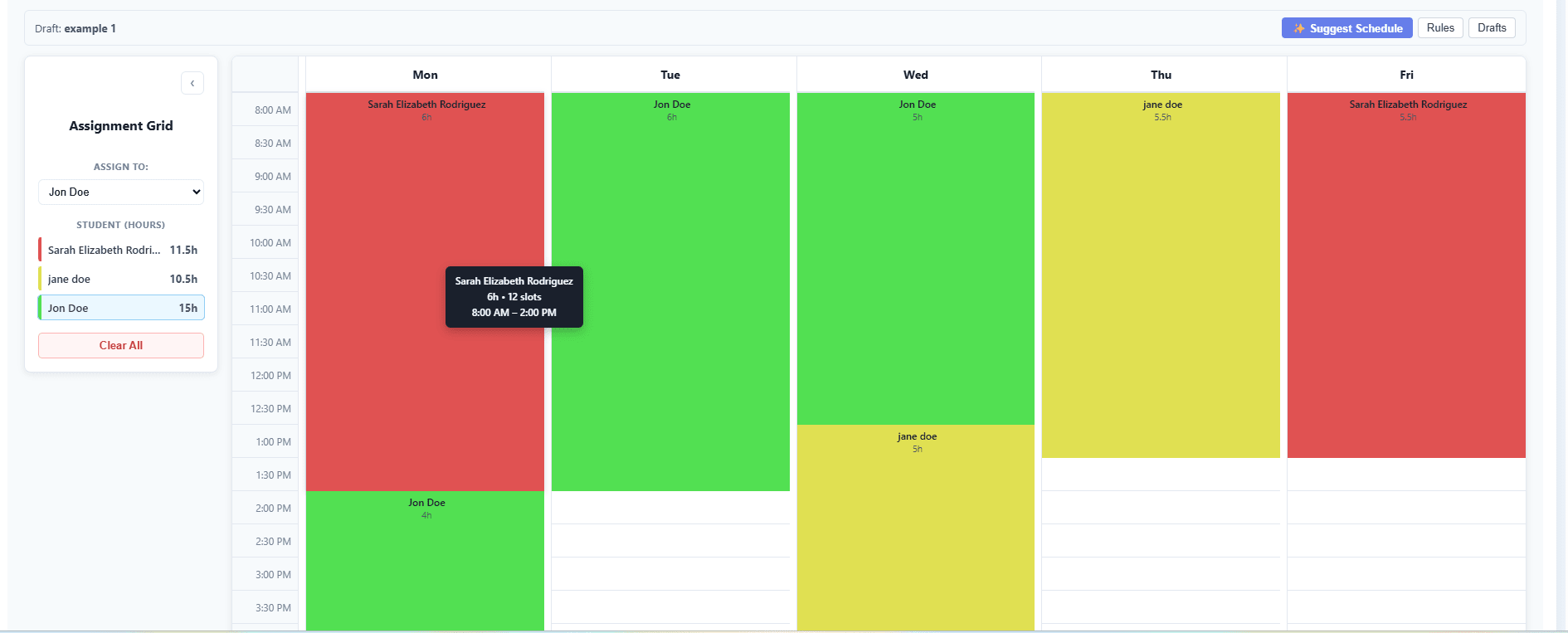The width and height of the screenshot is (1568, 633).
Task: Click the ASSIGN TO: label
Action: [121, 167]
